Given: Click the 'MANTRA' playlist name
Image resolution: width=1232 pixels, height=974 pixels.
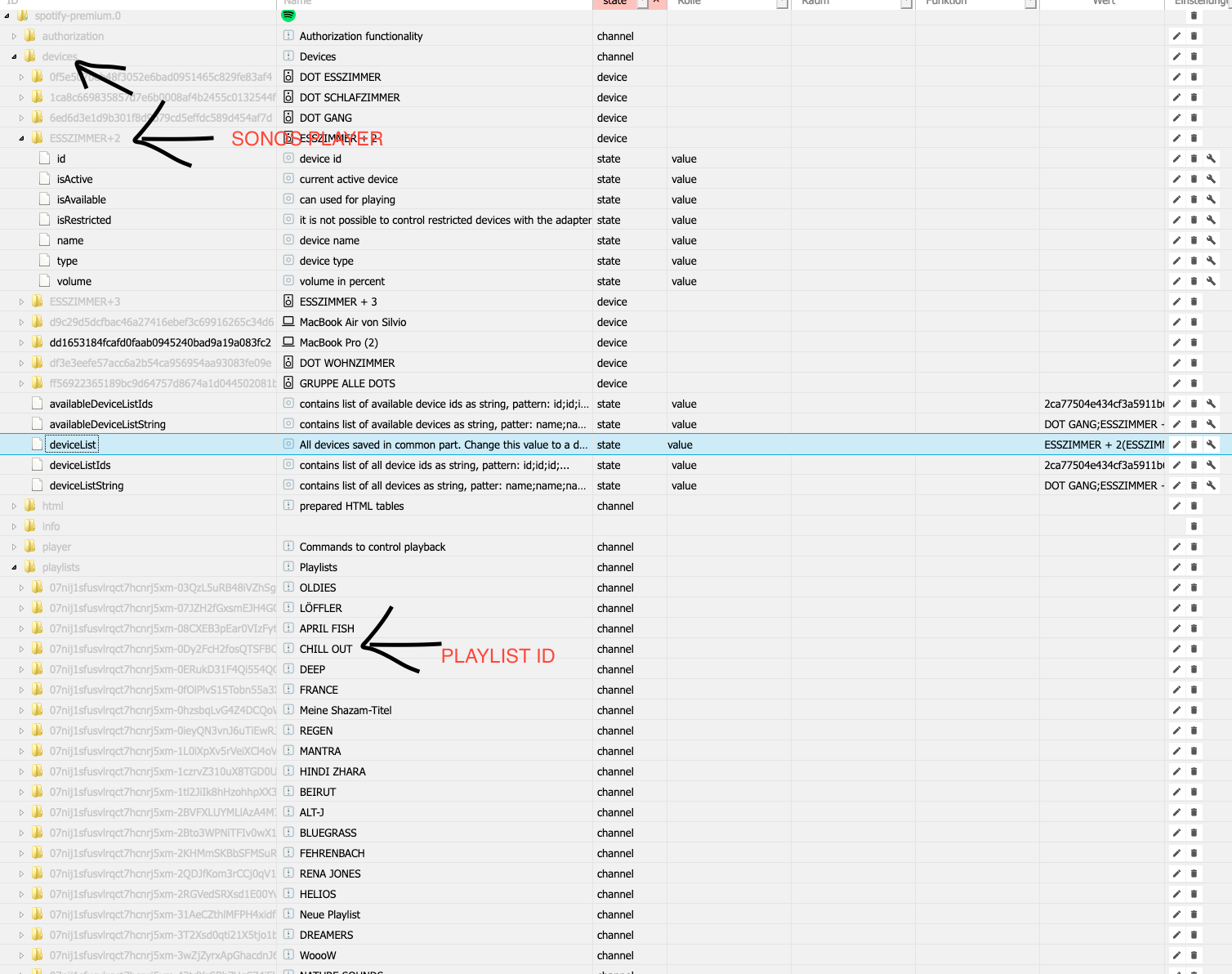Looking at the screenshot, I should (320, 751).
